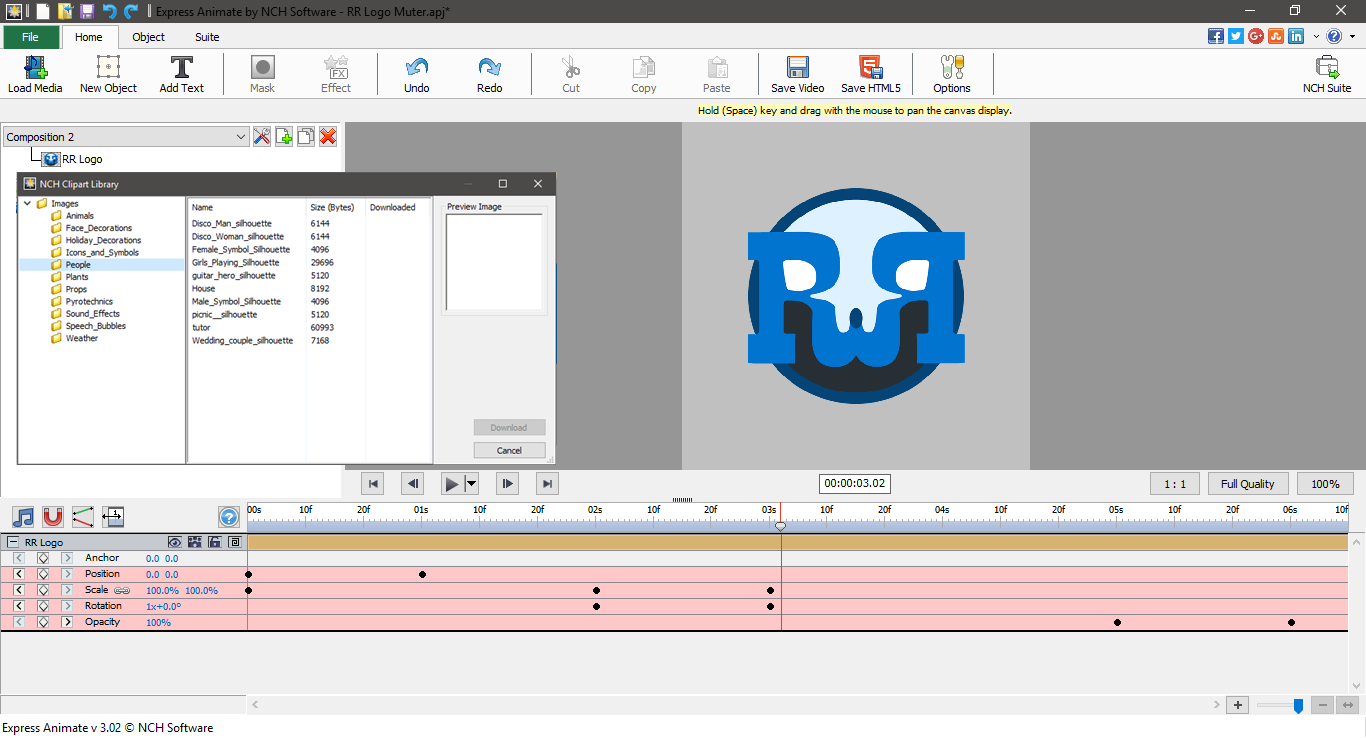
Task: Click the add new composition icon
Action: pos(284,137)
